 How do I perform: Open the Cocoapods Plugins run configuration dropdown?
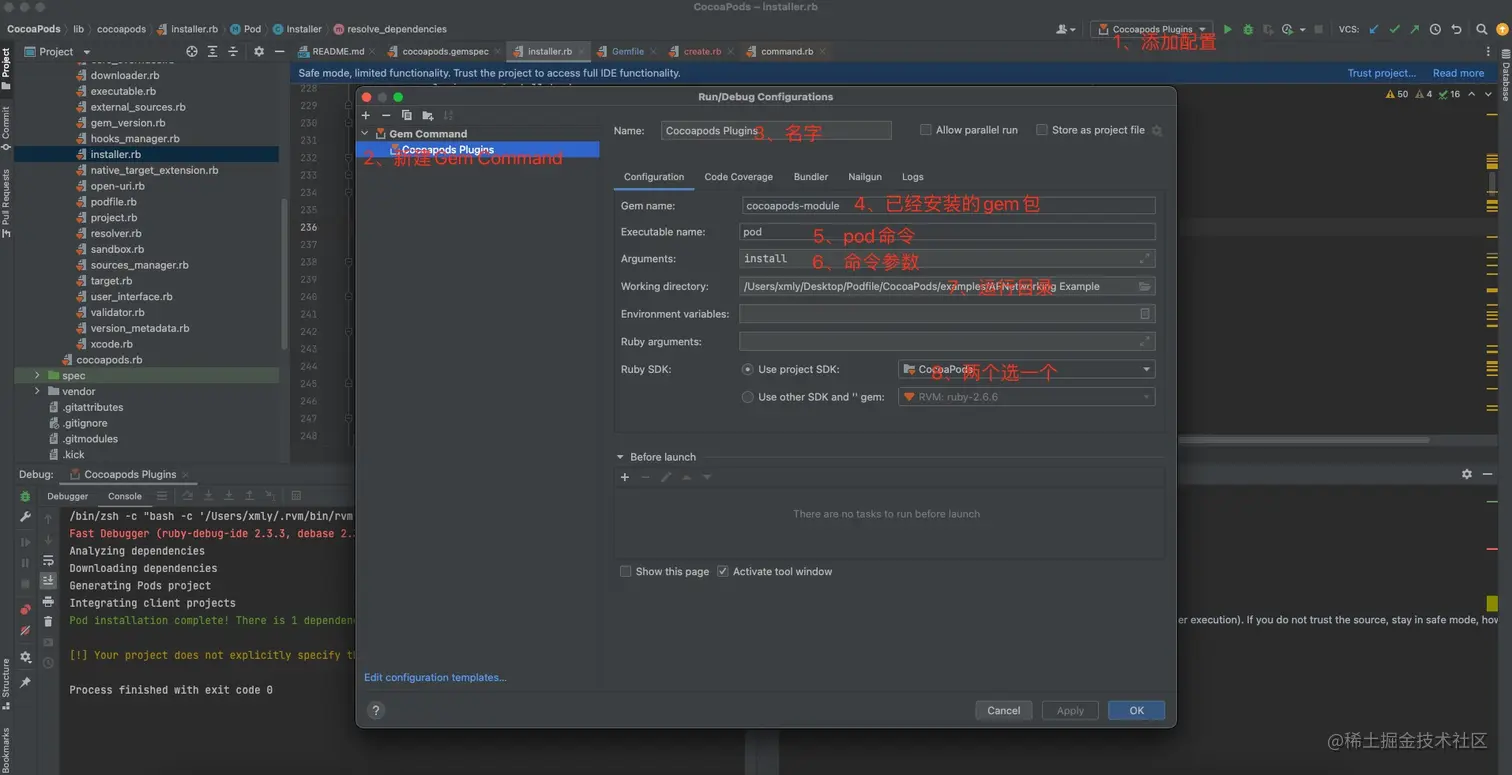pyautogui.click(x=1152, y=30)
